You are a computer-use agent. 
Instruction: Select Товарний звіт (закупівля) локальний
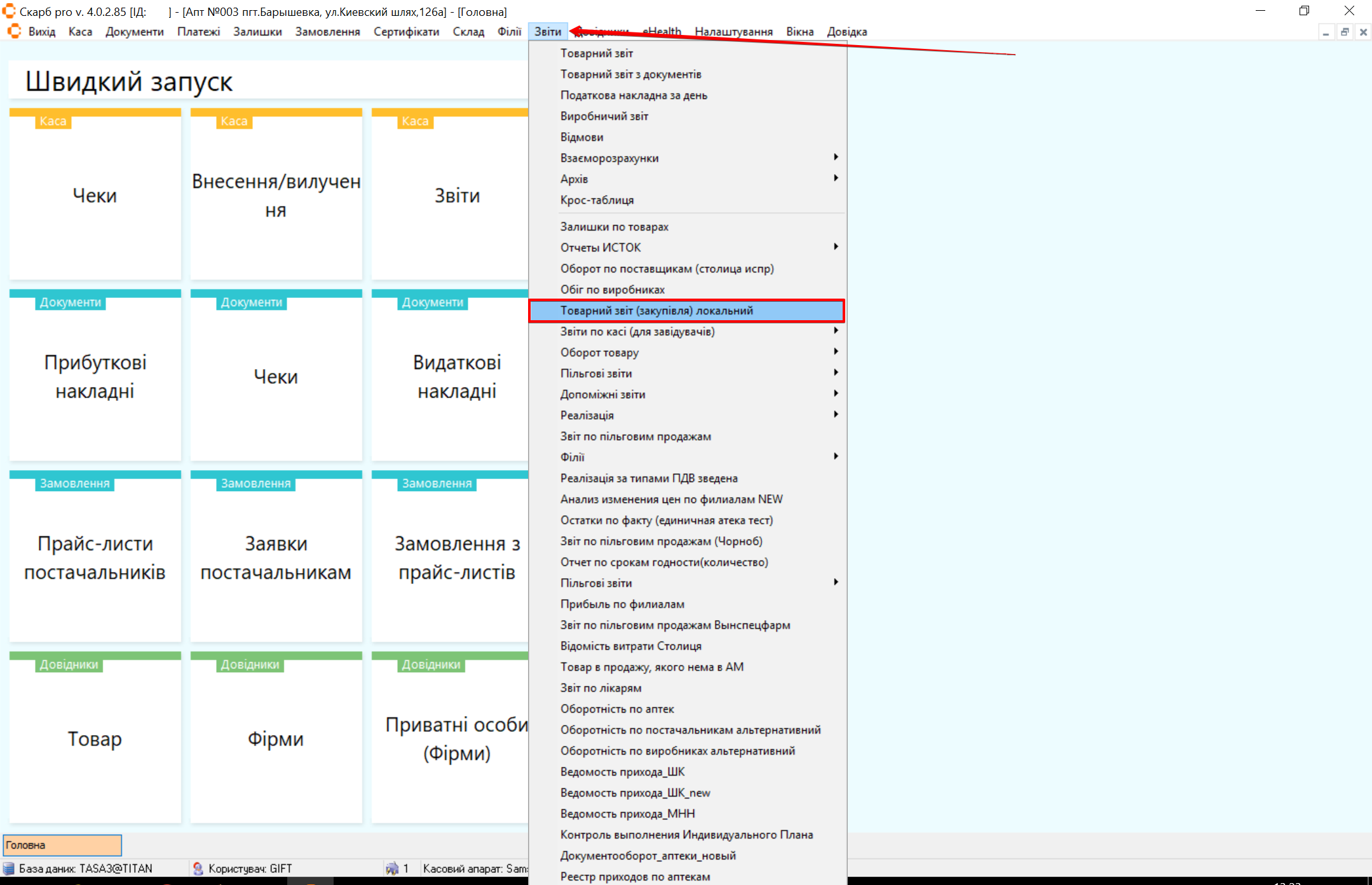[656, 311]
